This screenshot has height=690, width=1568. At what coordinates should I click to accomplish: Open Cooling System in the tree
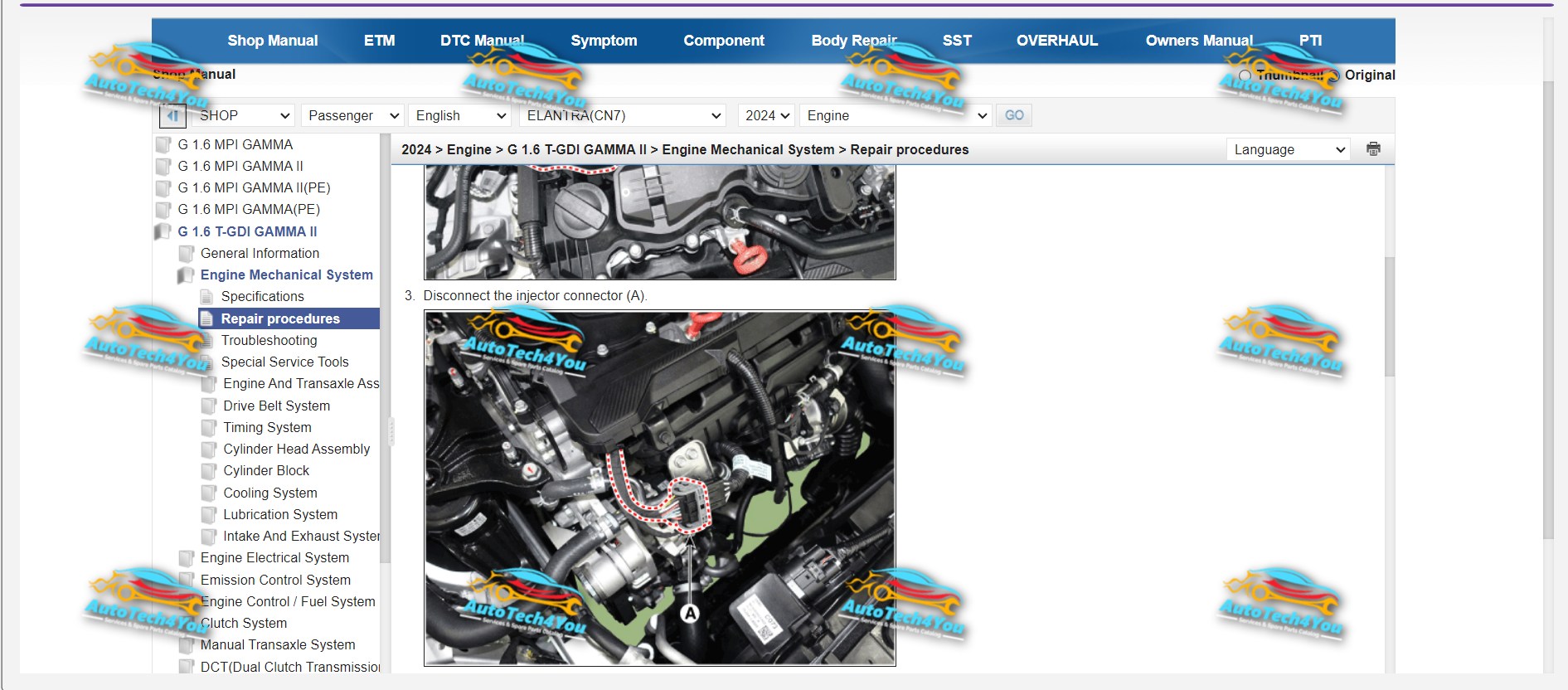[x=269, y=493]
